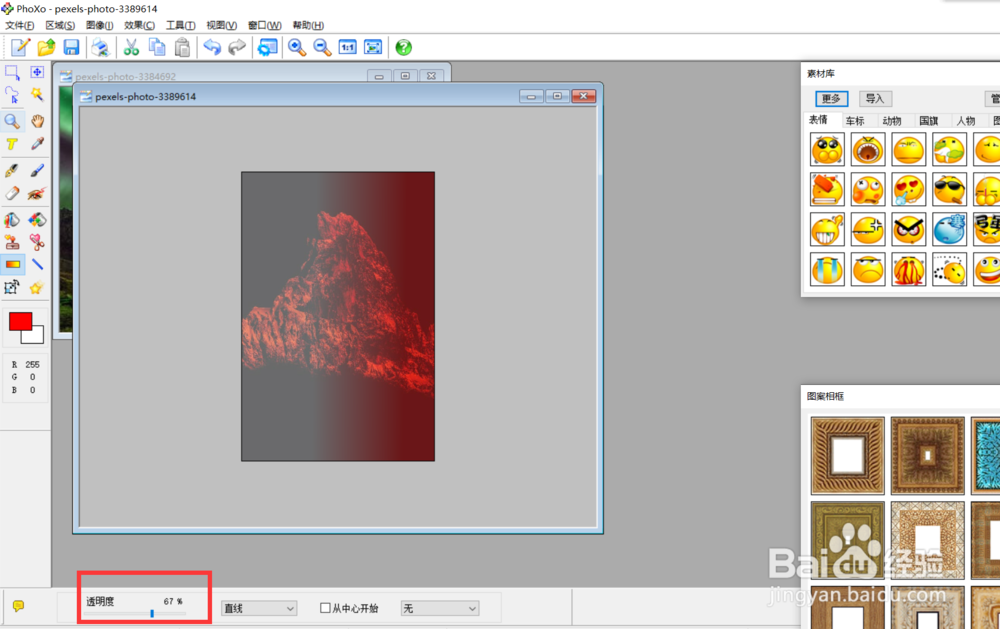Click the Save floppy disk icon
The height and width of the screenshot is (629, 1000).
(x=71, y=47)
